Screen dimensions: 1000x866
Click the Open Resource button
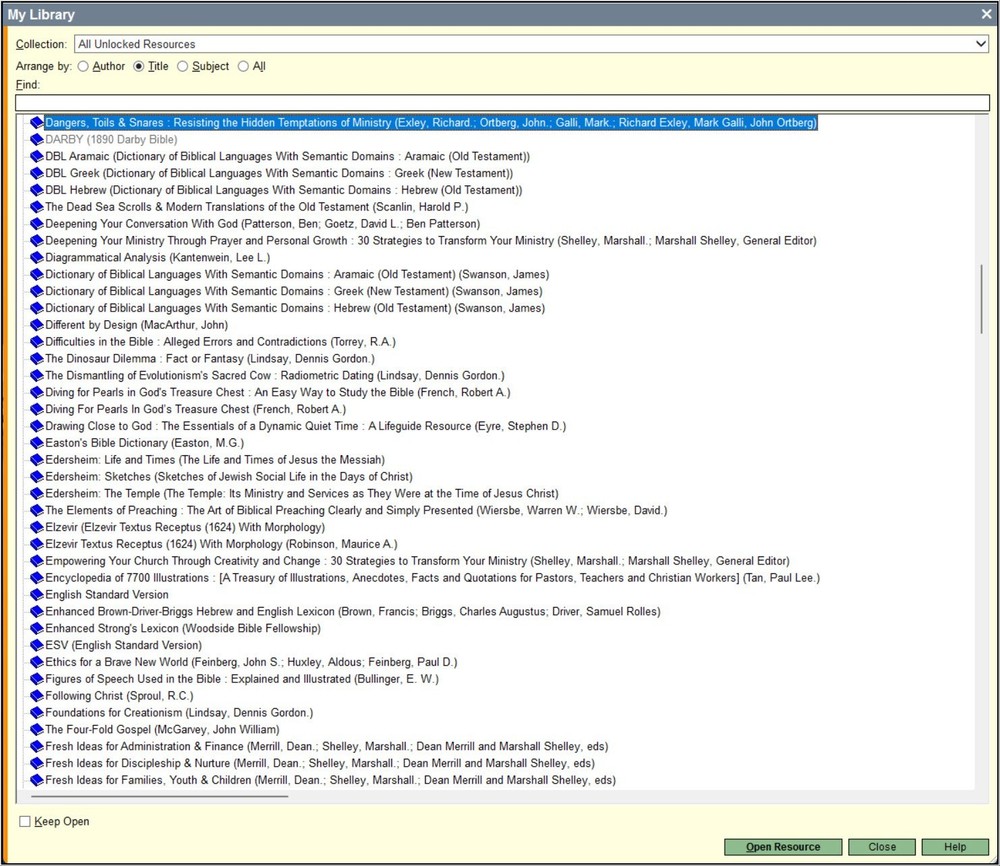pyautogui.click(x=783, y=847)
